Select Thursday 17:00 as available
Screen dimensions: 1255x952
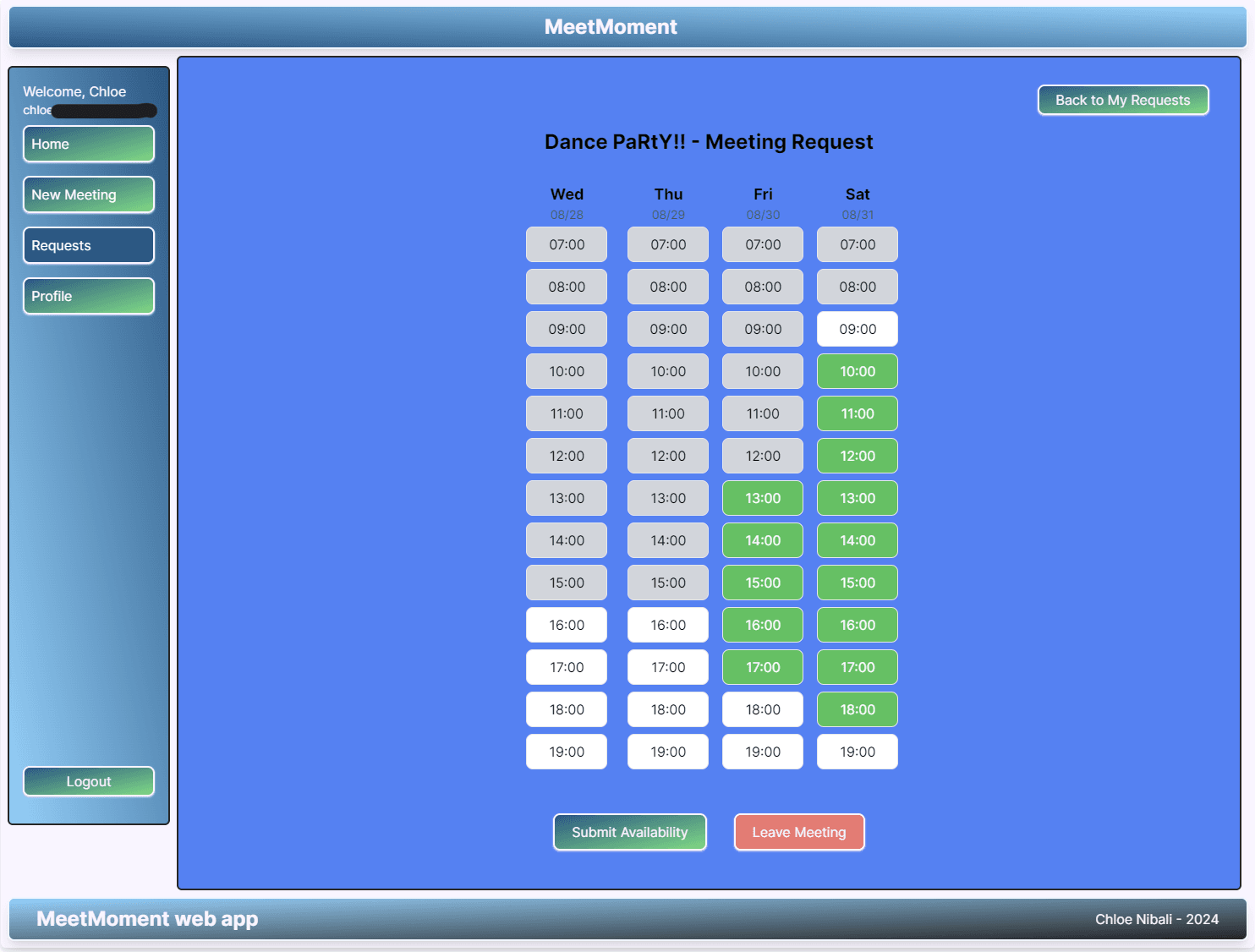[x=667, y=667]
